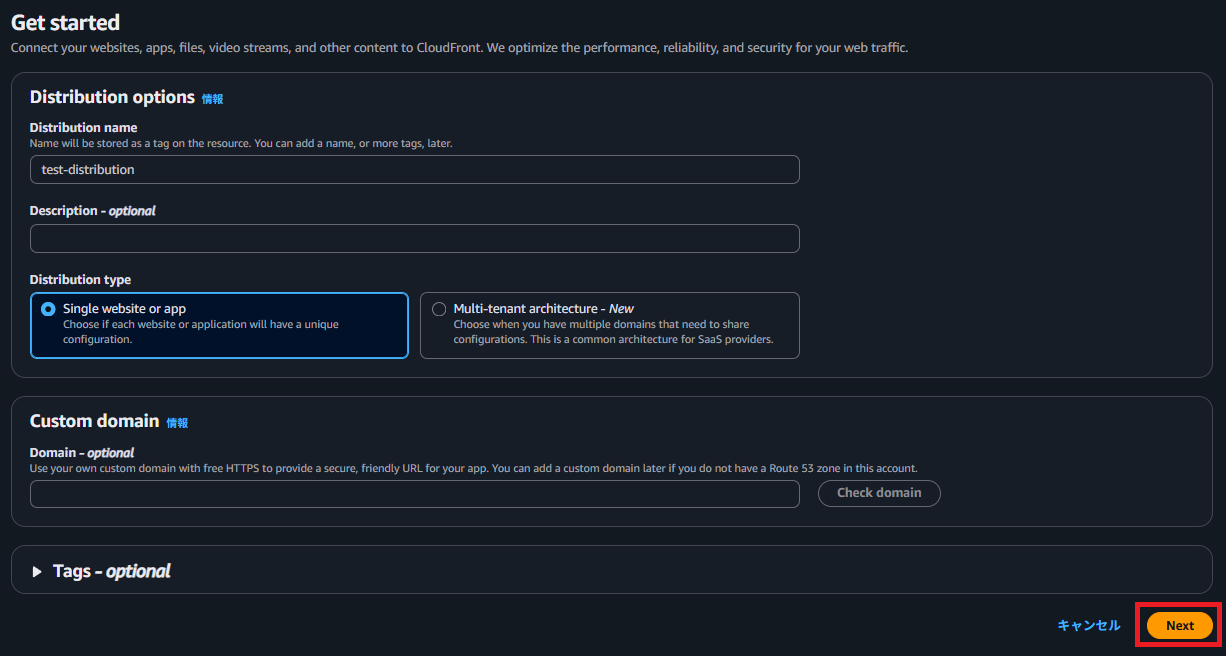Expand the Tags optional section

pos(38,572)
